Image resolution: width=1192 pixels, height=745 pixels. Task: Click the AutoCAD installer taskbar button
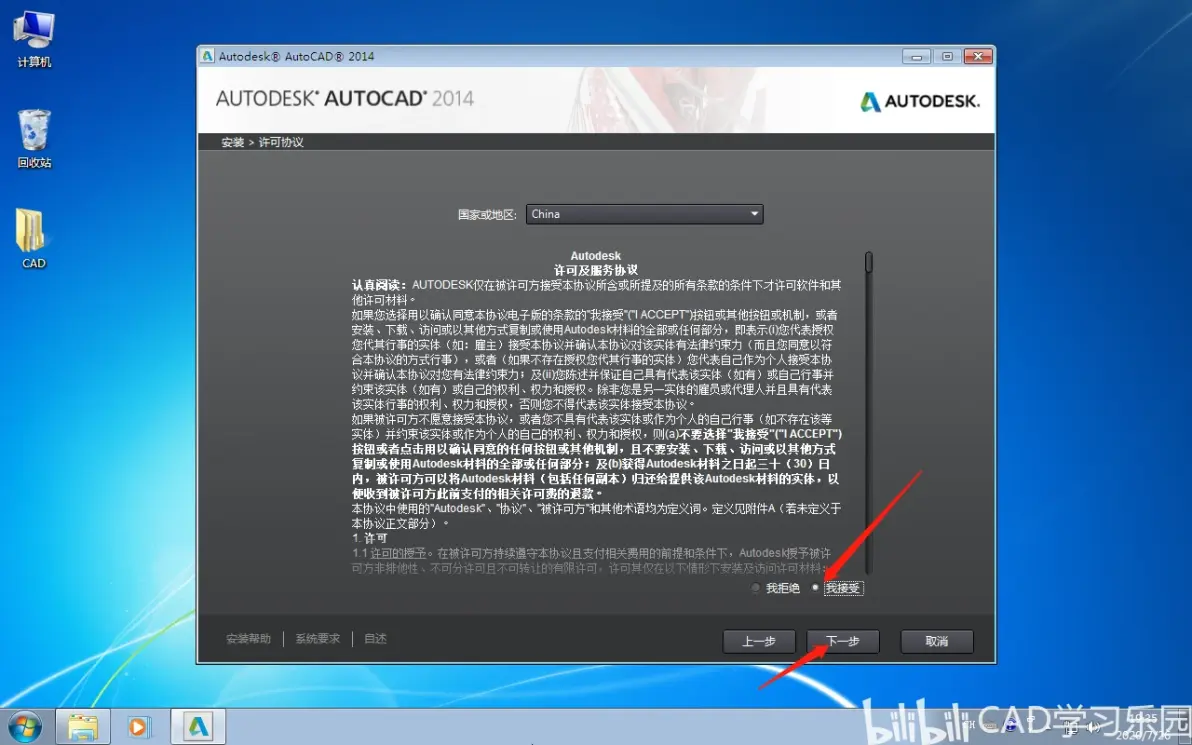(x=197, y=727)
